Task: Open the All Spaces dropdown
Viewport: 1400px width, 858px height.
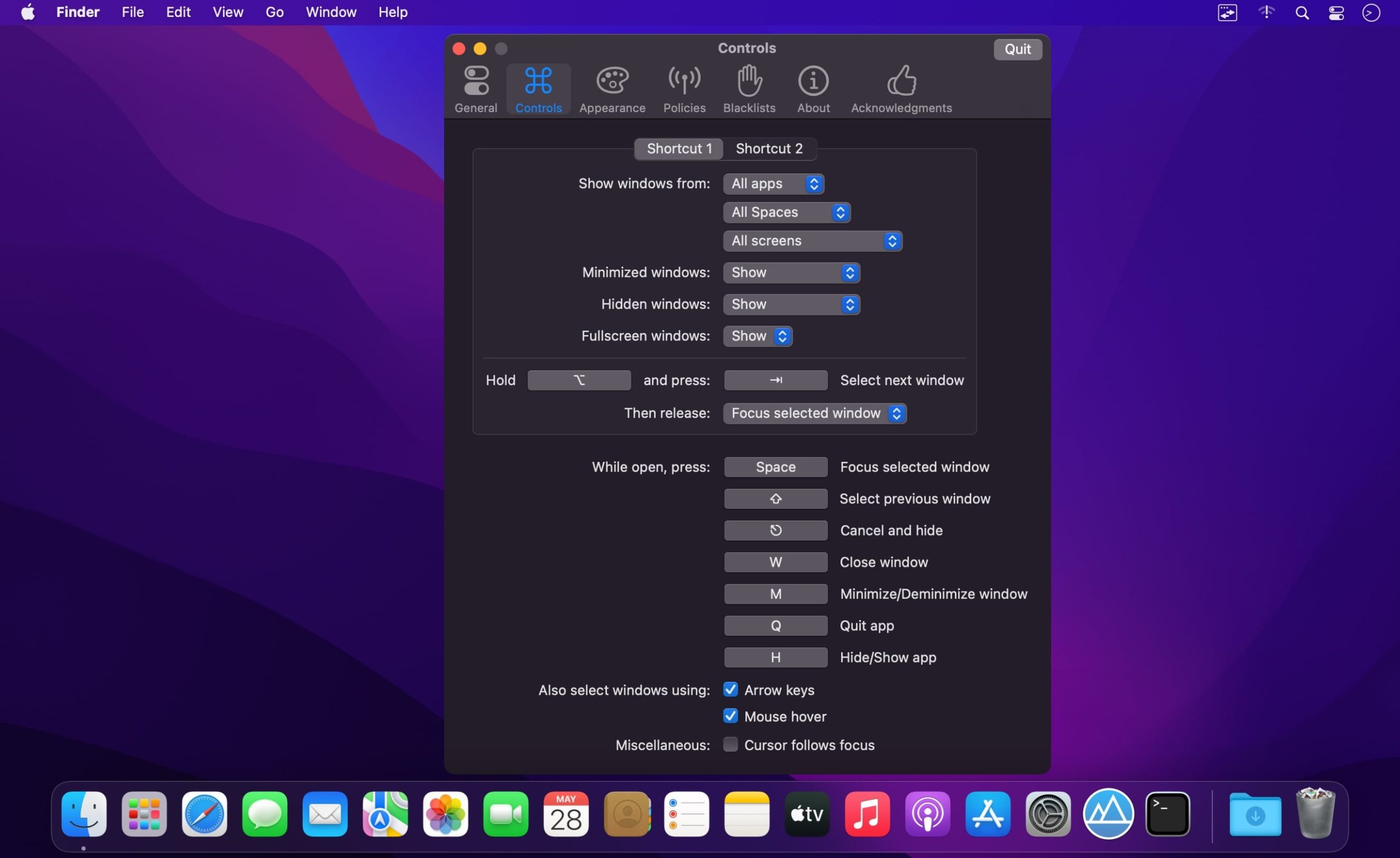Action: (x=786, y=212)
